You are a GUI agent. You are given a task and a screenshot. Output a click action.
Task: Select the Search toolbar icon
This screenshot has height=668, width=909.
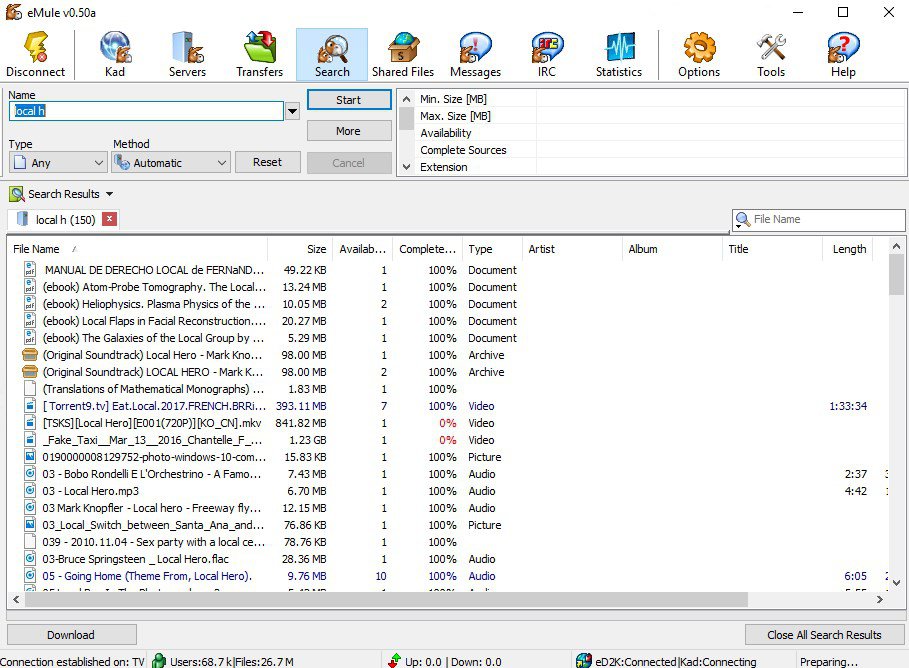pyautogui.click(x=332, y=55)
